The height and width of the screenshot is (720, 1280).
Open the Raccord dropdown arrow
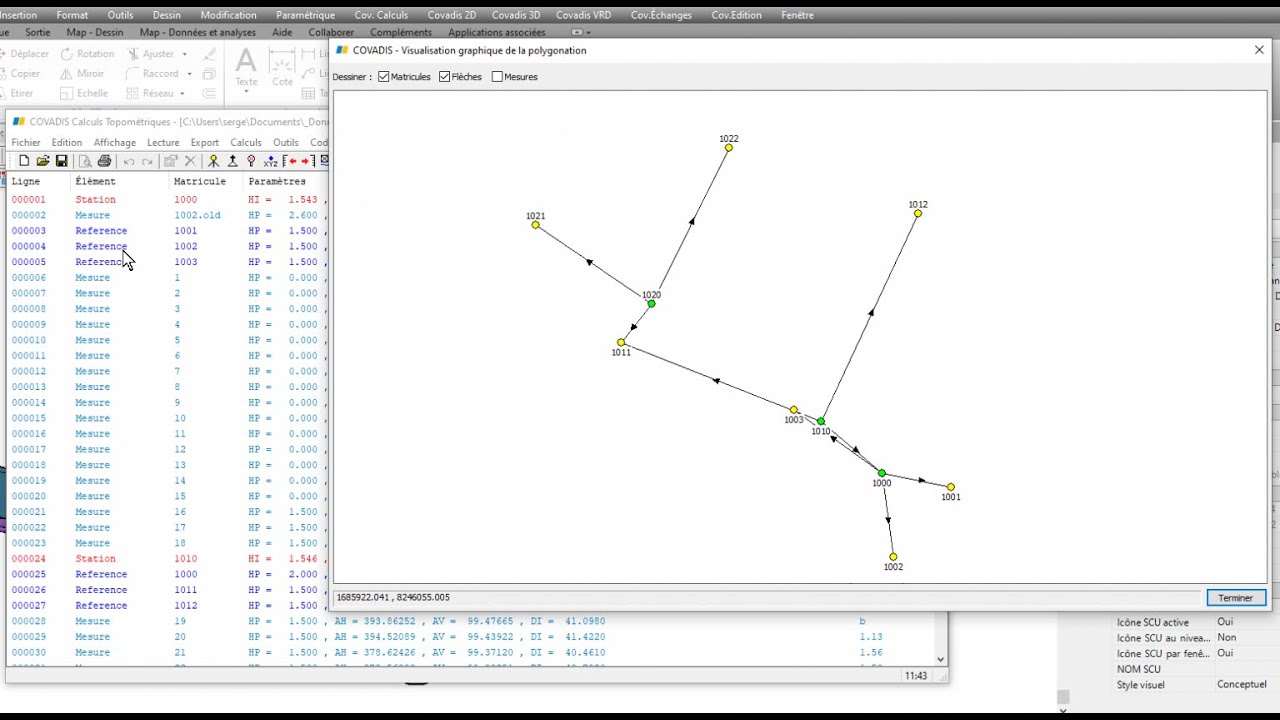(189, 73)
